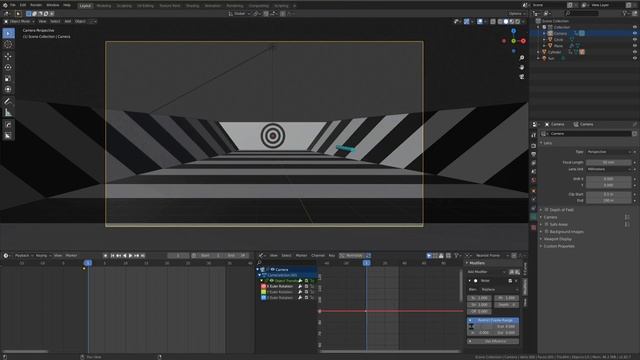Open the Add Modifier dropdown
Screen dimensions: 640x360
(486, 272)
